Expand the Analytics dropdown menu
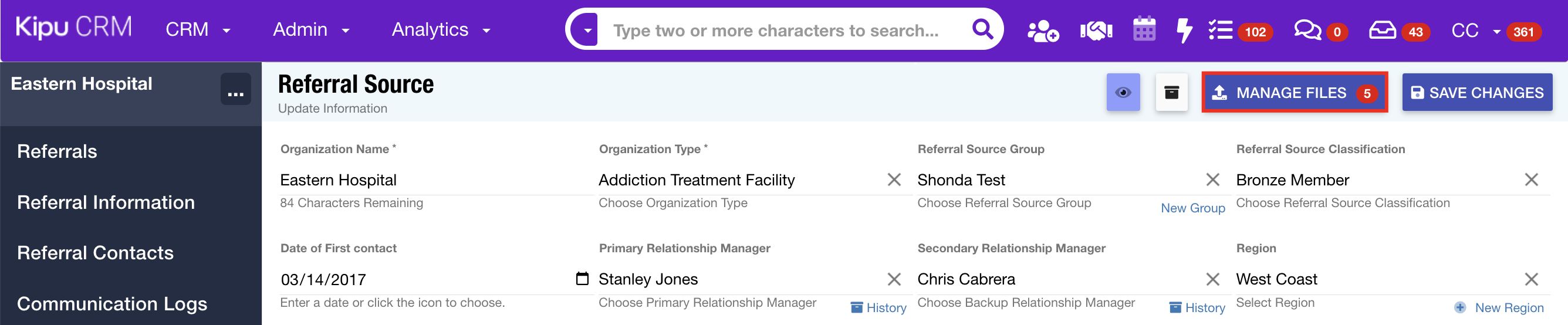 point(440,30)
